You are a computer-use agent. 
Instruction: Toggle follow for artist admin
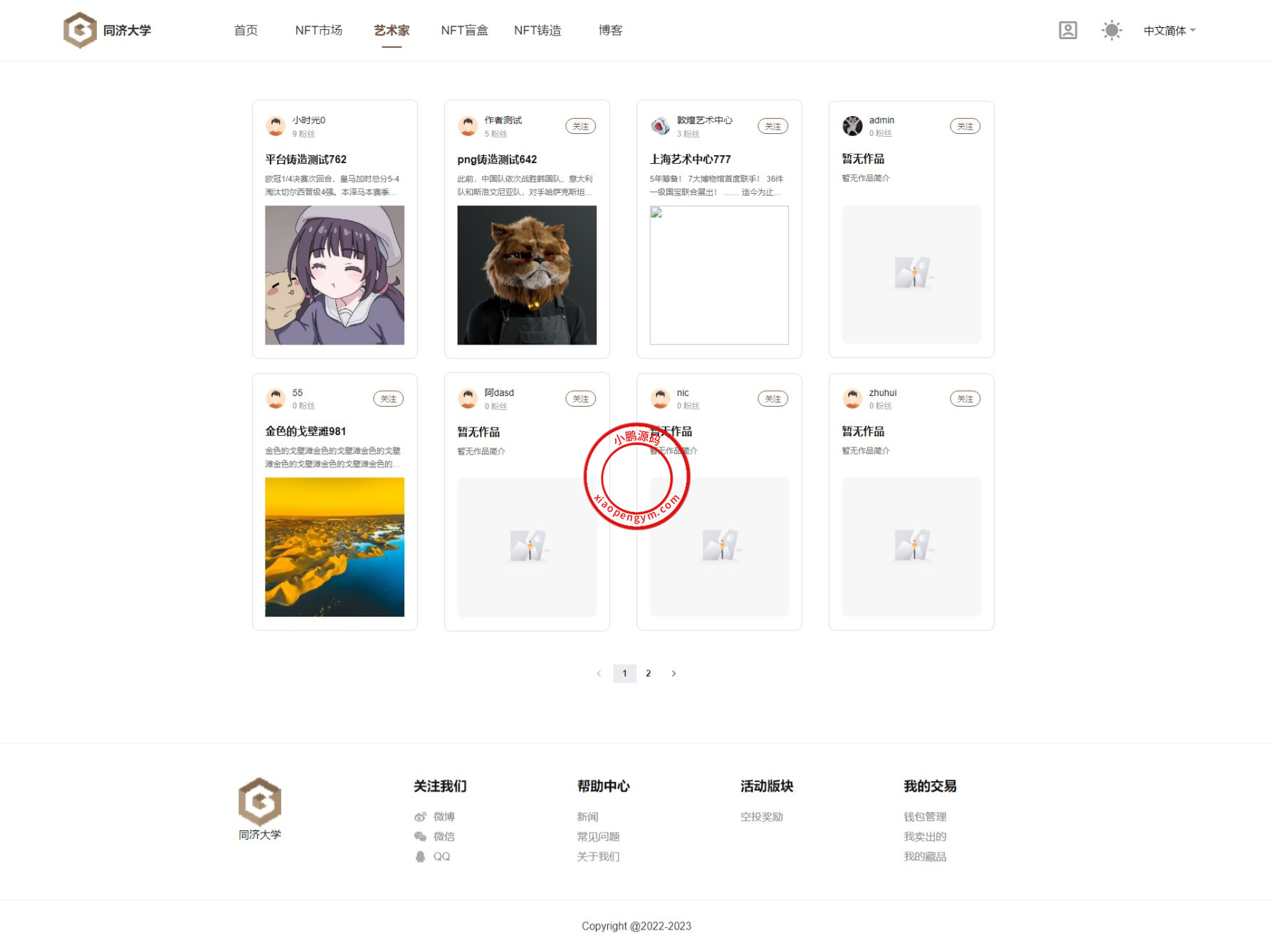(x=965, y=127)
